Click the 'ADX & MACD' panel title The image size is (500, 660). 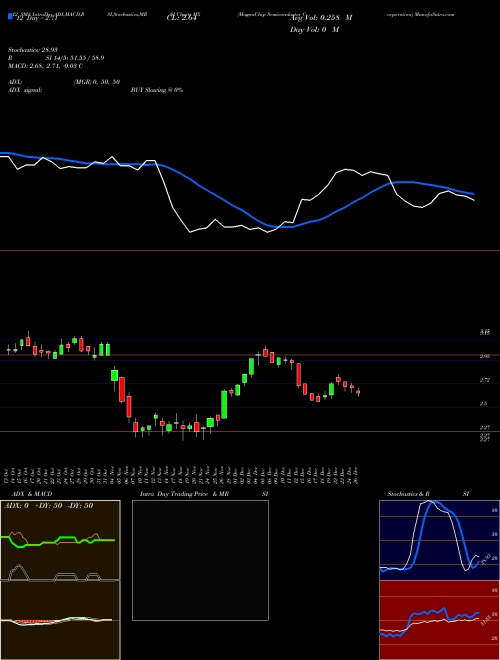tap(32, 494)
